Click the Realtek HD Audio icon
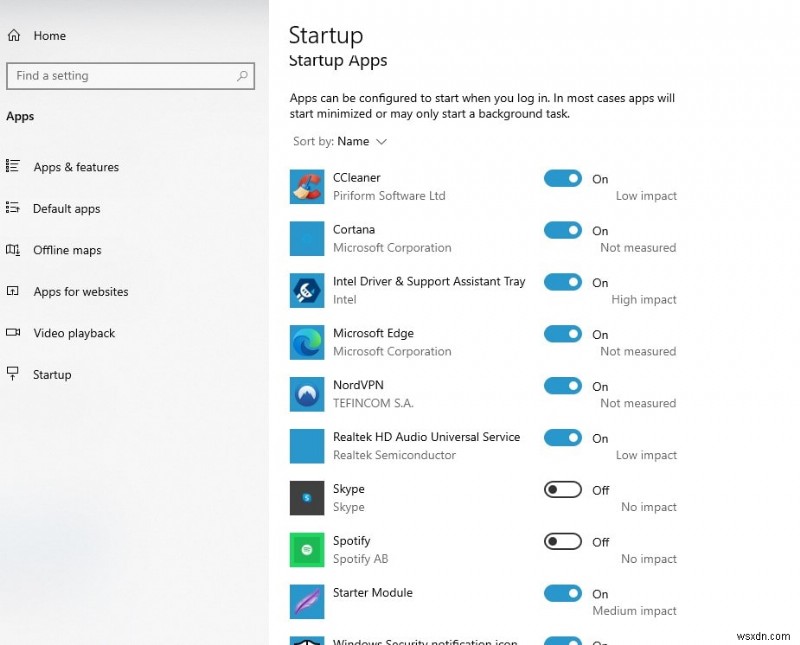The image size is (800, 645). 306,446
